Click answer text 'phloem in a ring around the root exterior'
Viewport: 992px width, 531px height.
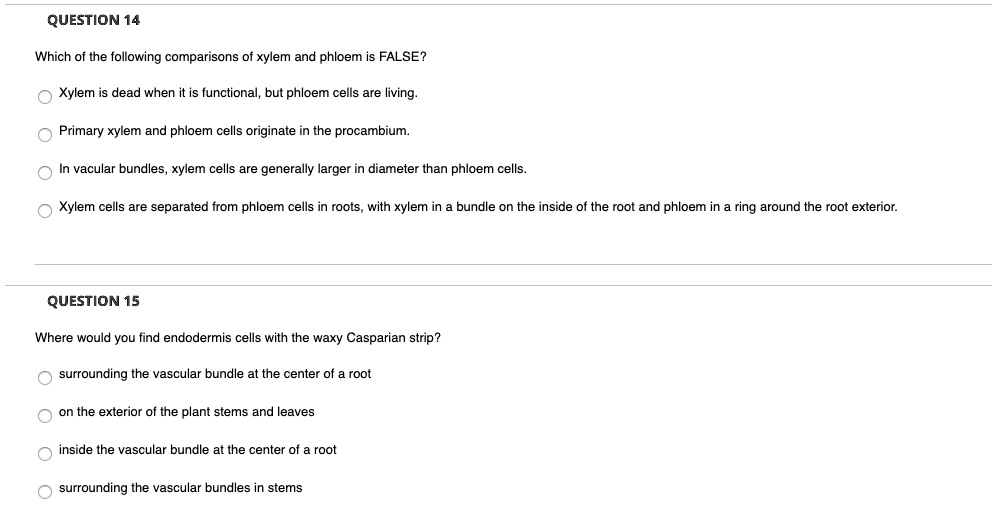pos(780,207)
